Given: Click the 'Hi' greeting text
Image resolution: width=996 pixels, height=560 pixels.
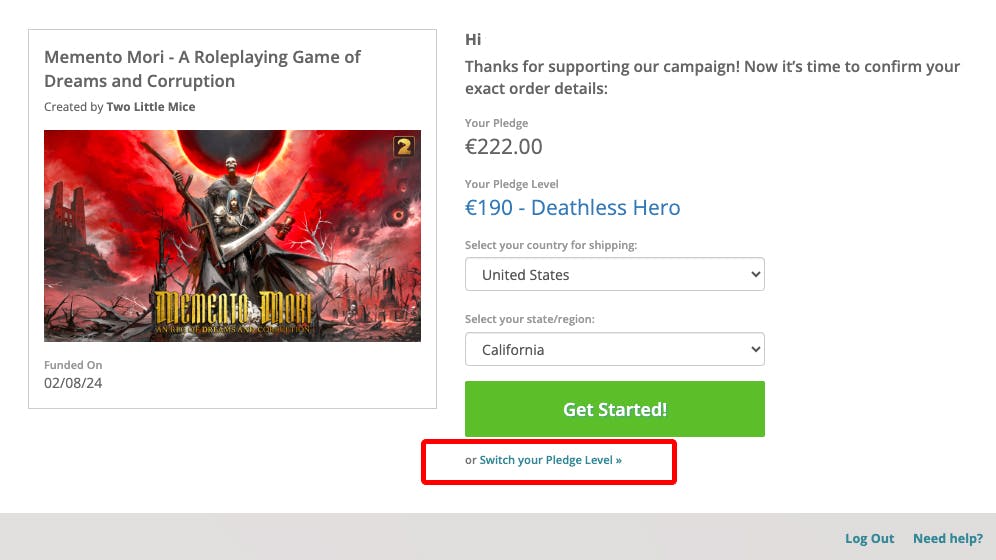Looking at the screenshot, I should 474,40.
